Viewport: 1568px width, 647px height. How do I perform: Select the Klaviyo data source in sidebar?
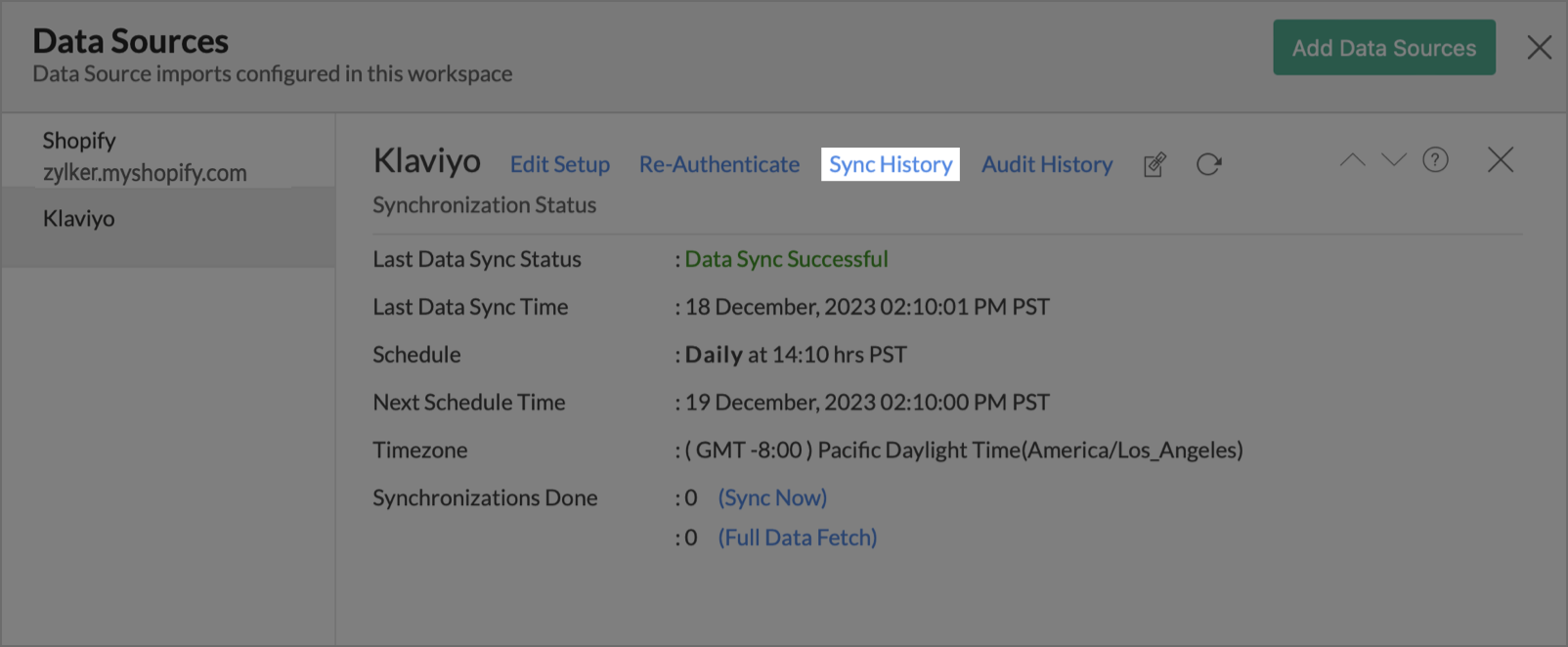pos(79,219)
